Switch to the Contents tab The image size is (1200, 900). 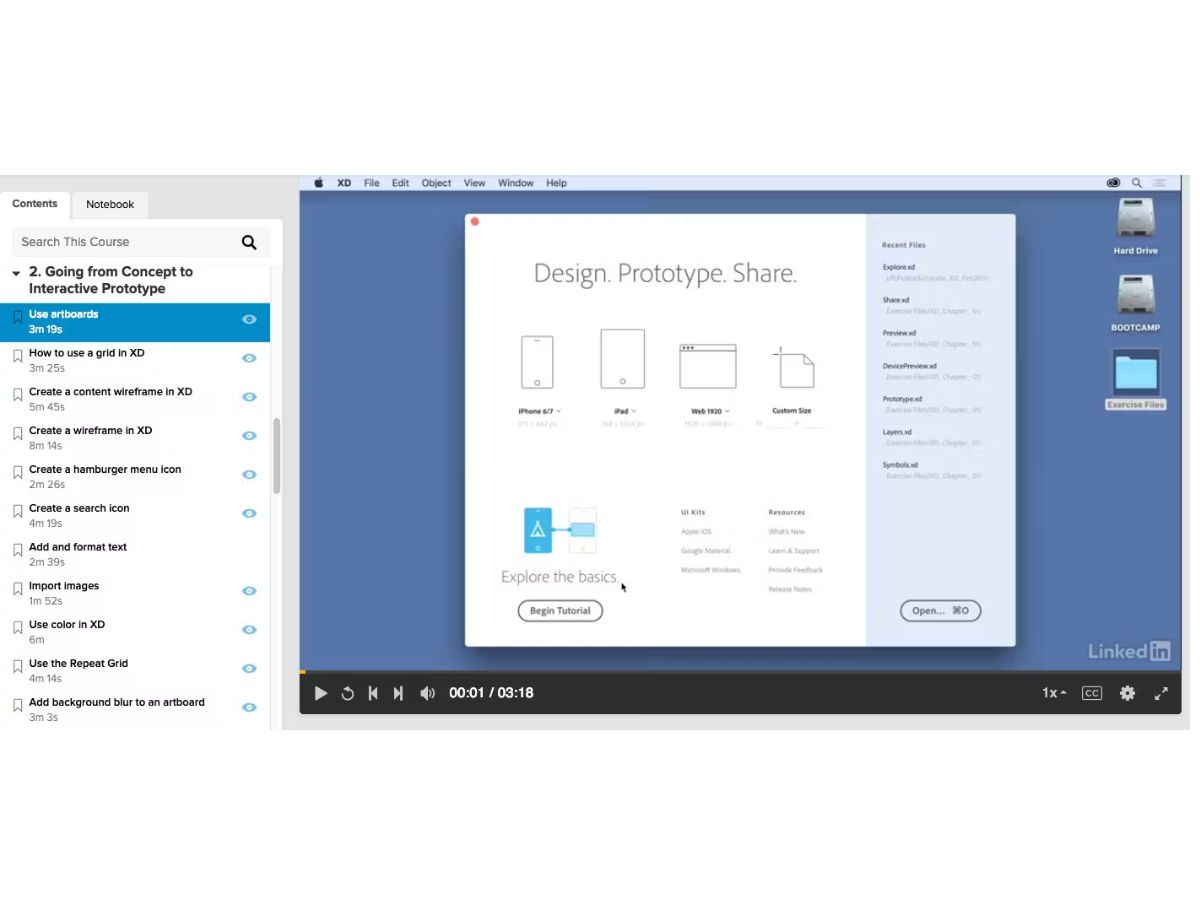click(x=35, y=204)
